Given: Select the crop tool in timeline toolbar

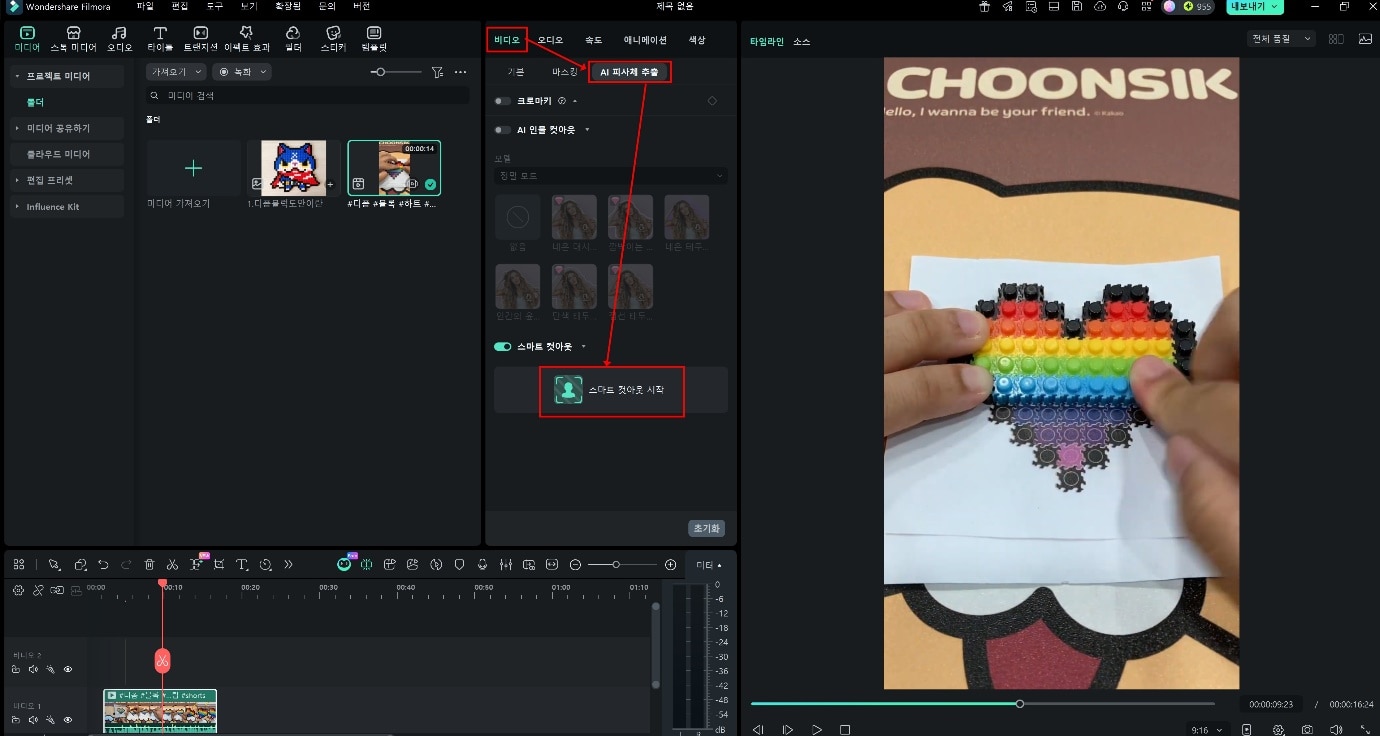Looking at the screenshot, I should (x=219, y=565).
